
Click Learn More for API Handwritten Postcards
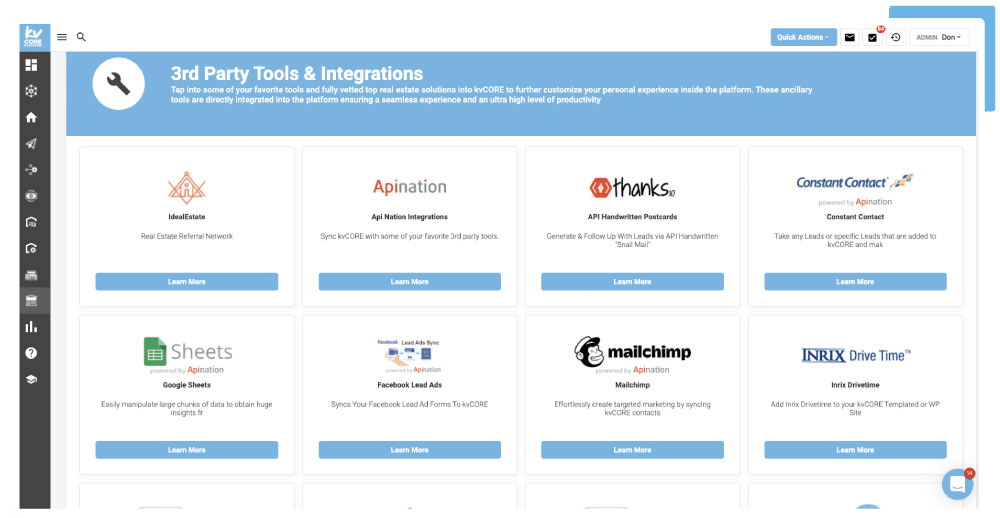tap(632, 281)
